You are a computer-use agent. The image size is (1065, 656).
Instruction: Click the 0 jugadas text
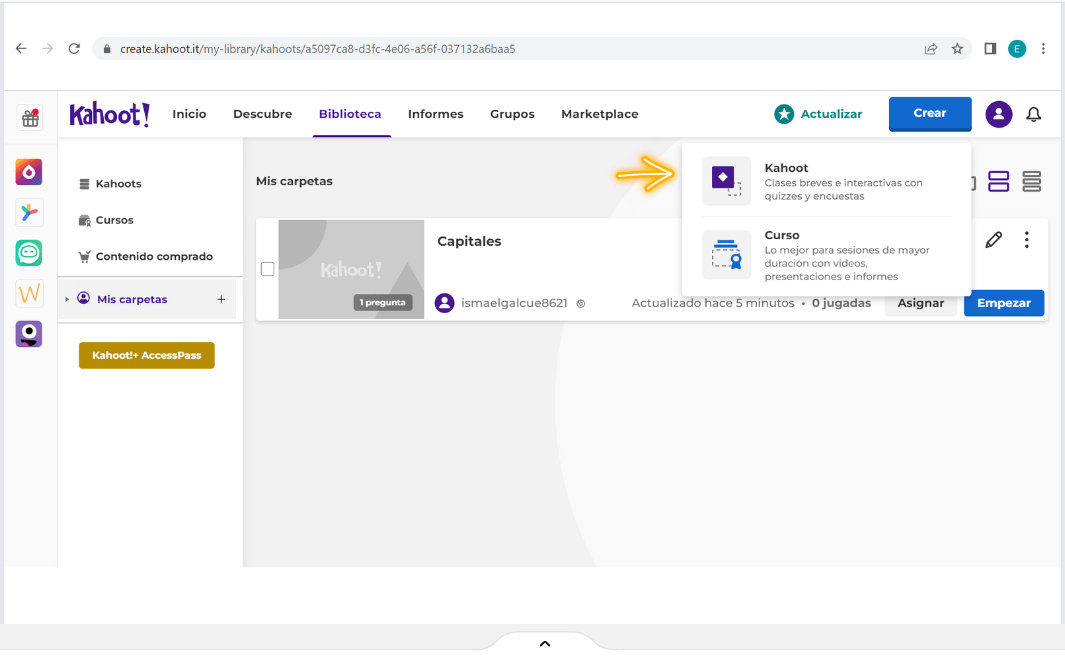[x=841, y=303]
